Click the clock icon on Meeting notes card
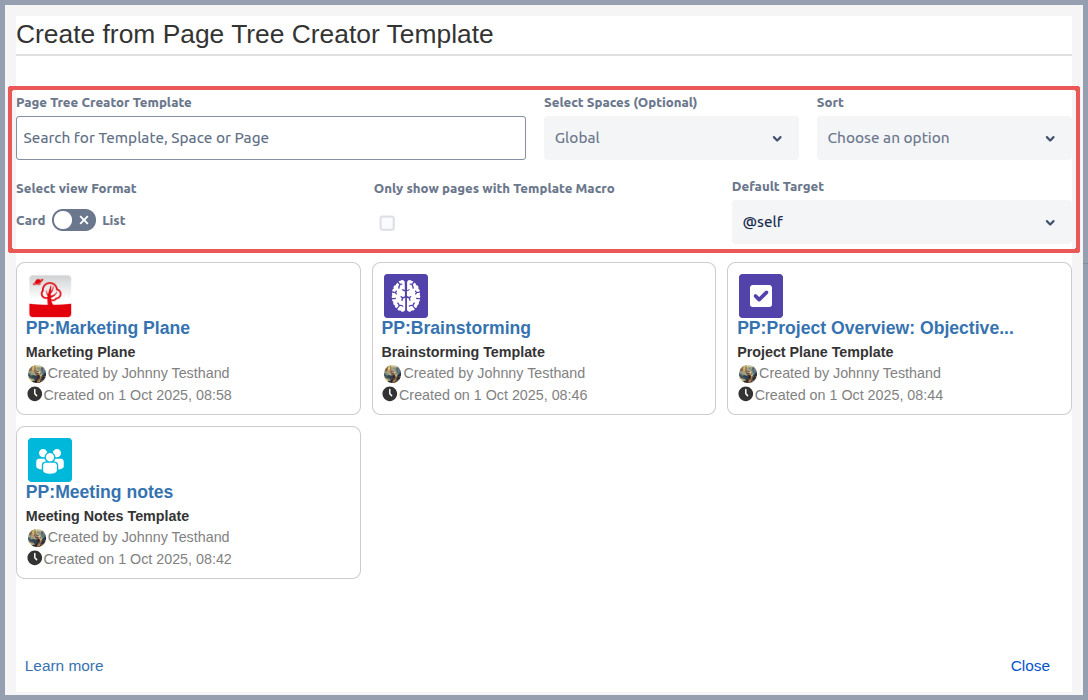This screenshot has width=1088, height=700. coord(37,558)
